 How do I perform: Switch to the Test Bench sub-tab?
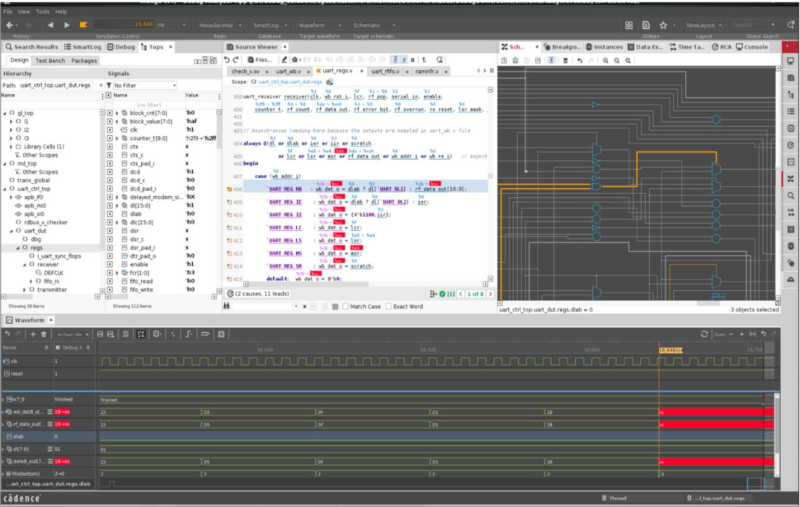[50, 61]
